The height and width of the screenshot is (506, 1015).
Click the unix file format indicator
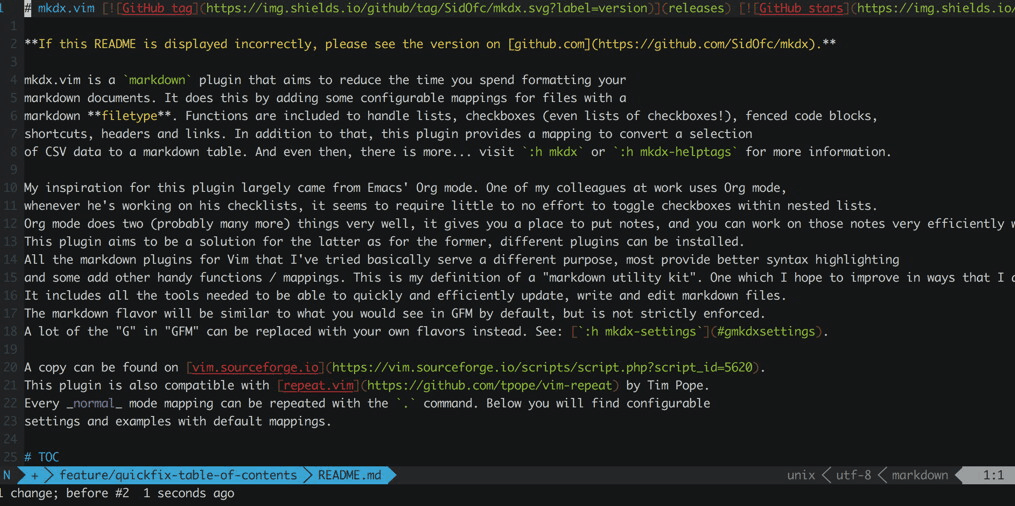point(801,476)
